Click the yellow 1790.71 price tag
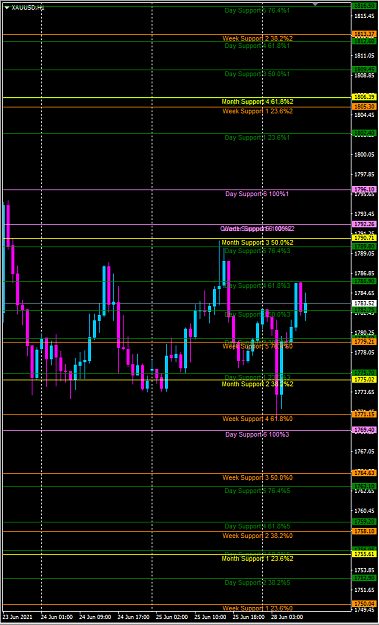This screenshot has width=379, height=625. point(364,238)
